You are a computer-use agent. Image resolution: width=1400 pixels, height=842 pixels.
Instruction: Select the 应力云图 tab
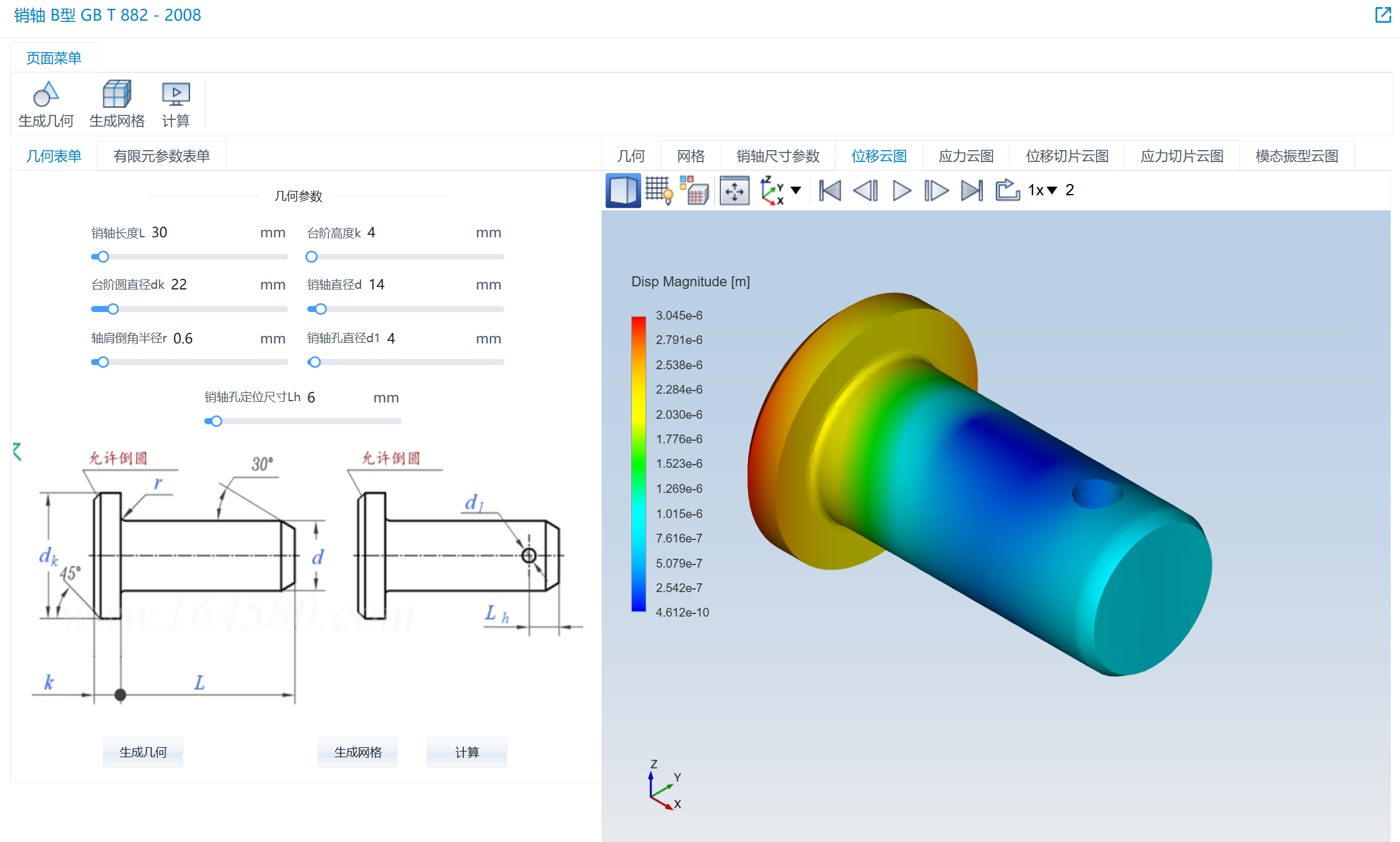click(967, 156)
